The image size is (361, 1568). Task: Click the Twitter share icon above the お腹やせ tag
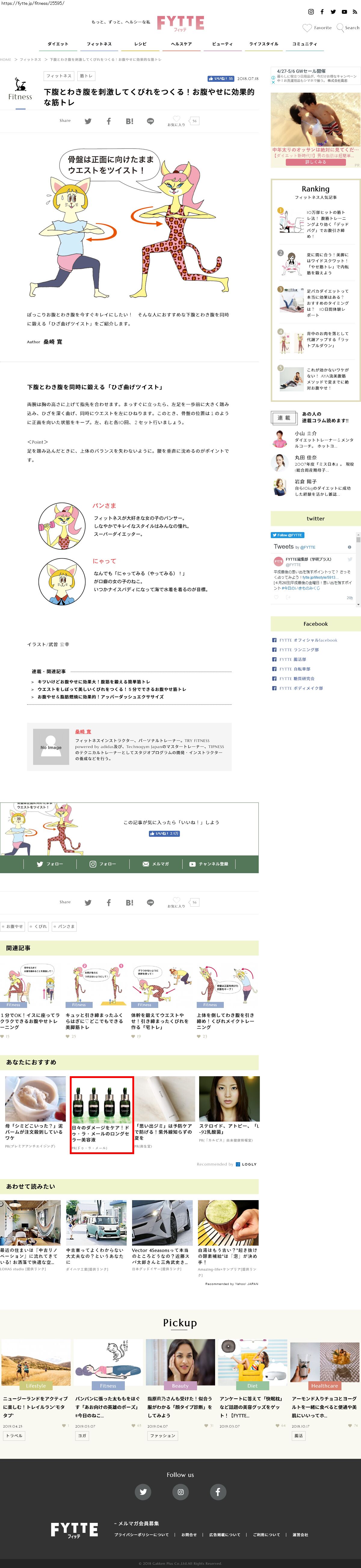pos(88,903)
